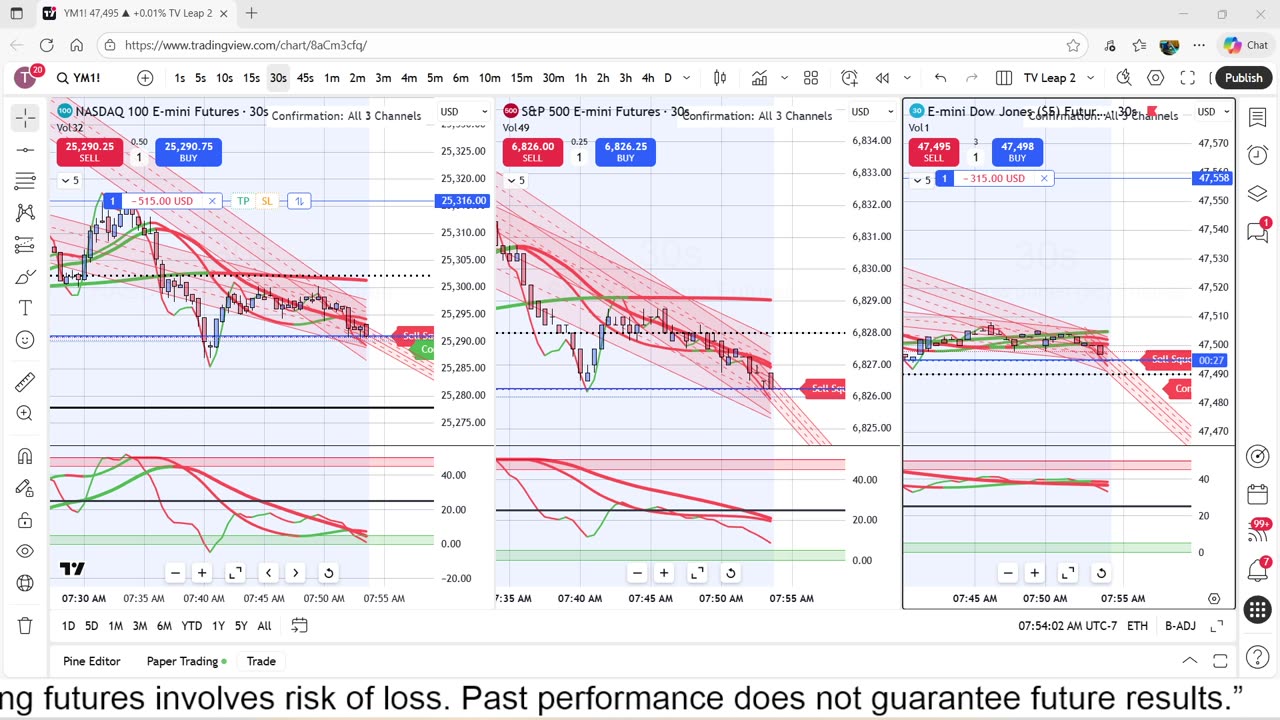The height and width of the screenshot is (720, 1280).
Task: Open the Trade tab
Action: [x=261, y=661]
